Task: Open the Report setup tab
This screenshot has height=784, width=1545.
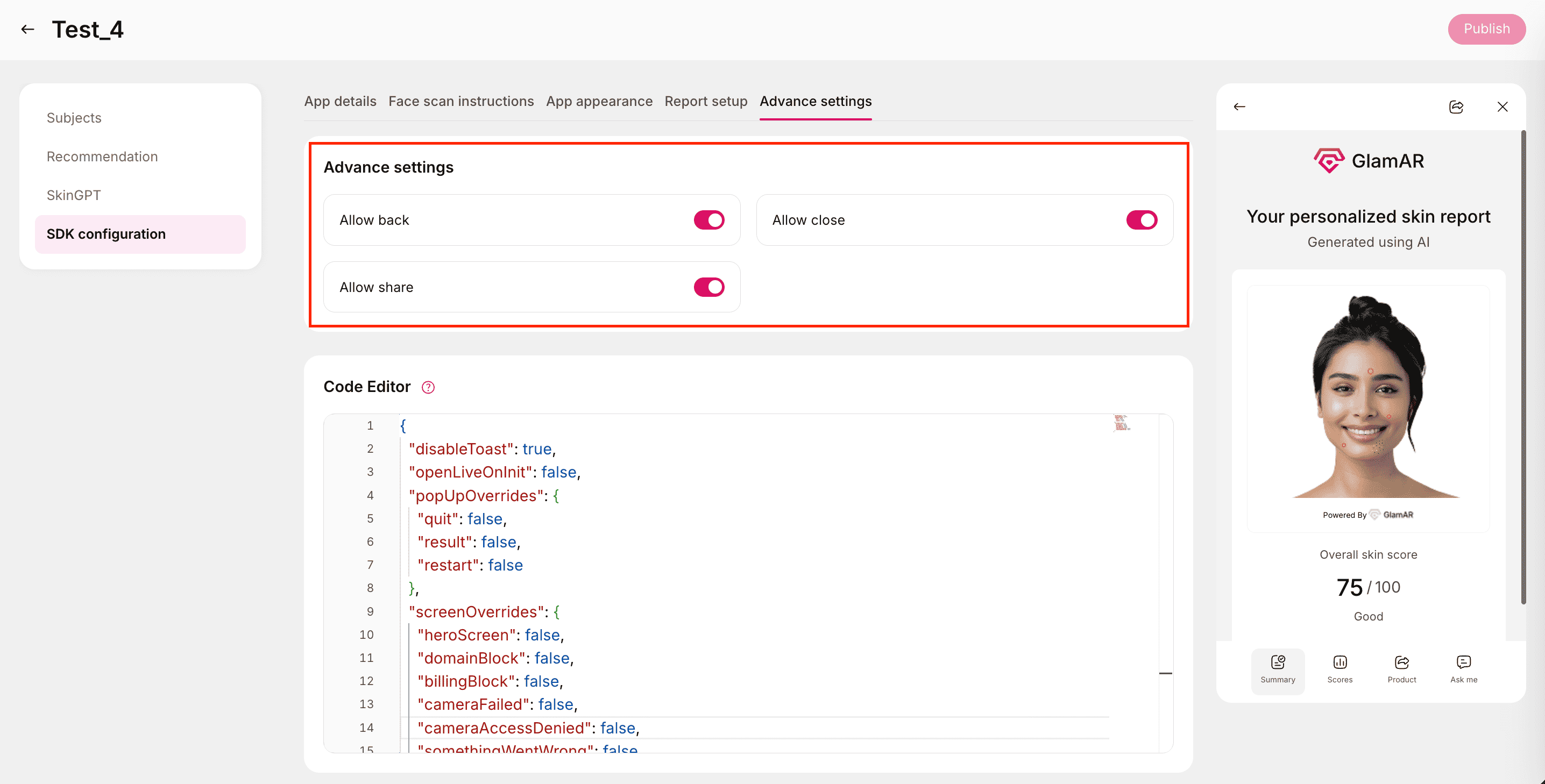Action: click(705, 101)
